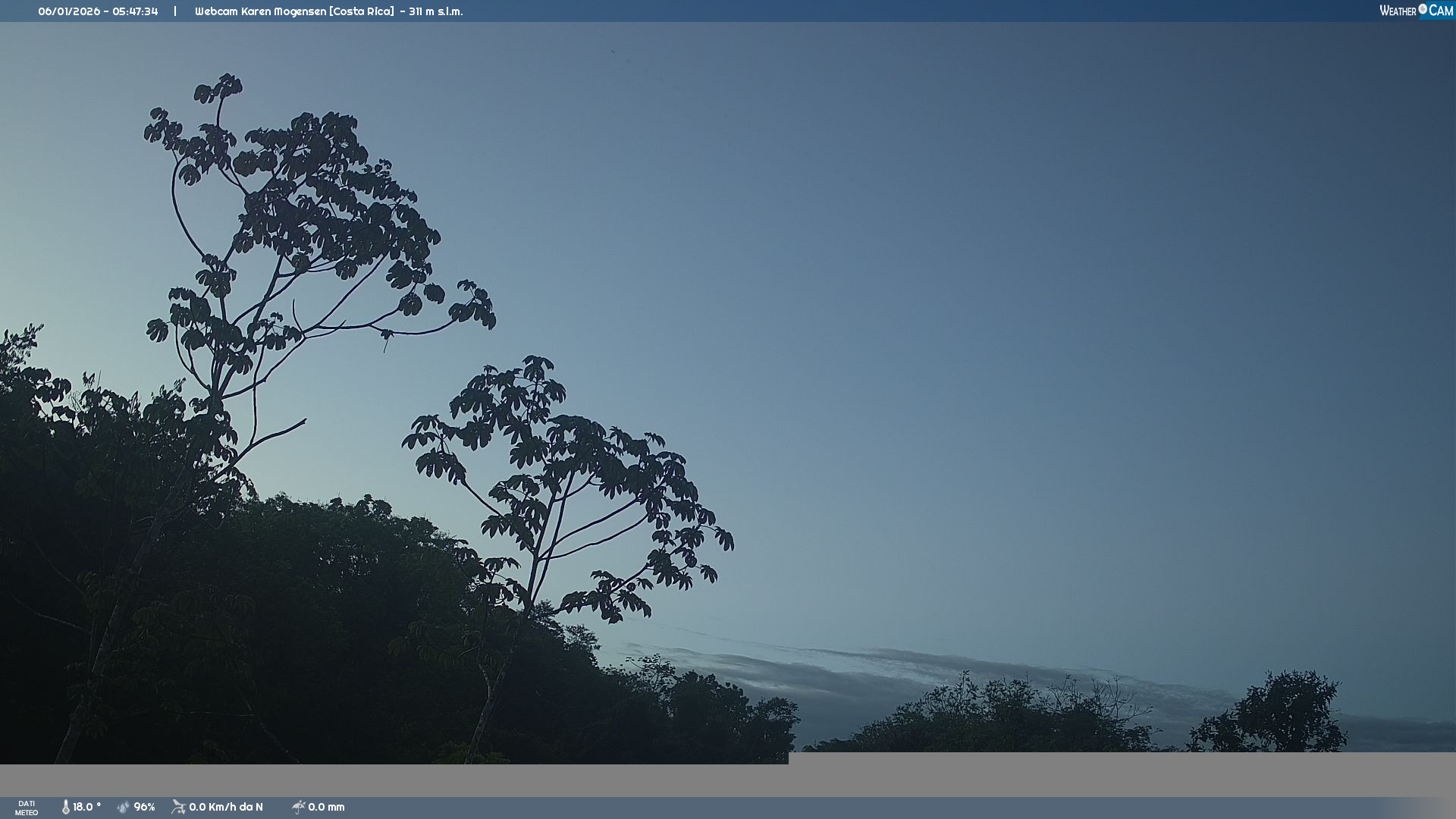
Task: Click the WeatherCAM logo
Action: [x=1415, y=11]
